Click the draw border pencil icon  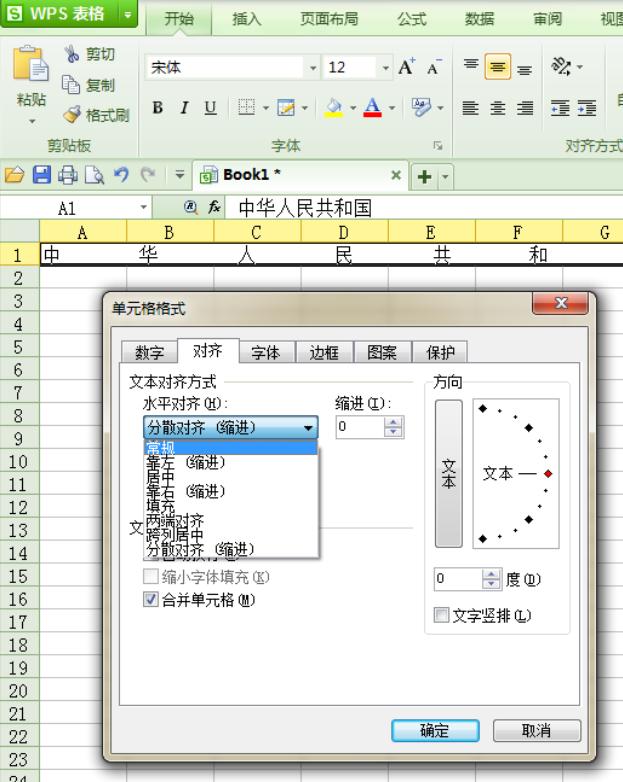(x=286, y=107)
